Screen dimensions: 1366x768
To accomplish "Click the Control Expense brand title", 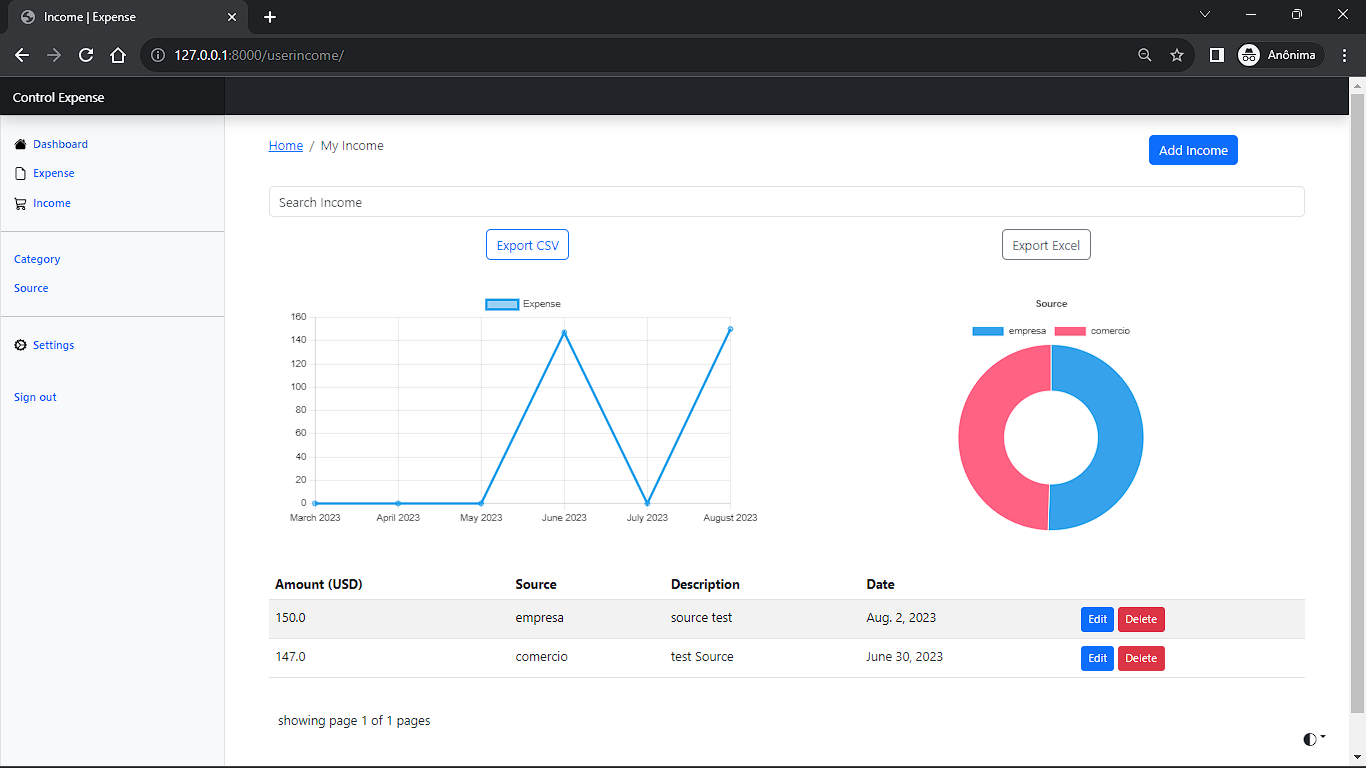I will [x=58, y=98].
